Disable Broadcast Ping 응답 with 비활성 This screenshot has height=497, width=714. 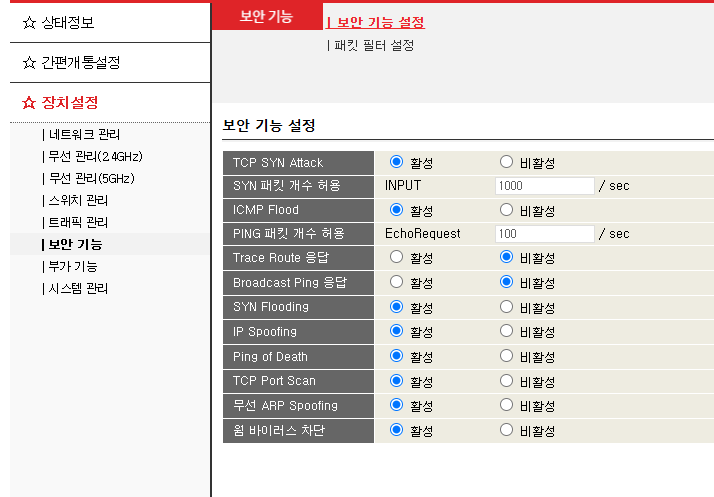[x=506, y=282]
